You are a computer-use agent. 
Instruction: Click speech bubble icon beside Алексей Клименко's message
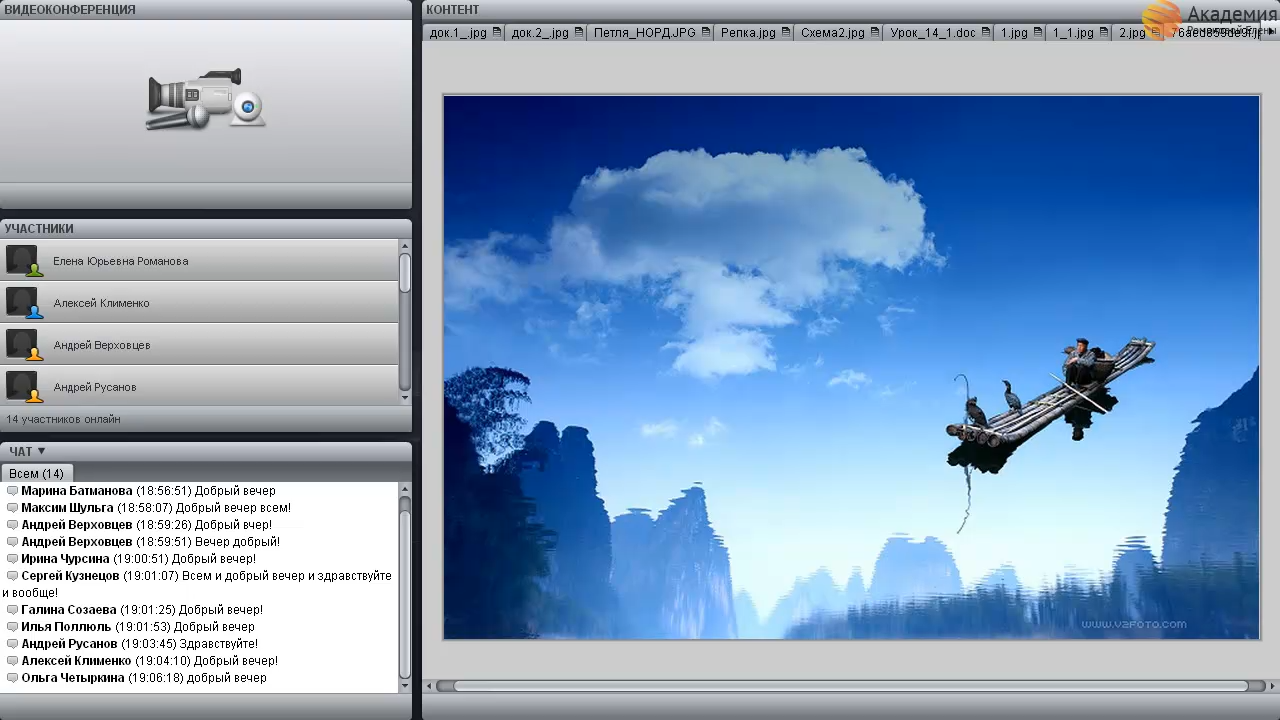click(12, 661)
